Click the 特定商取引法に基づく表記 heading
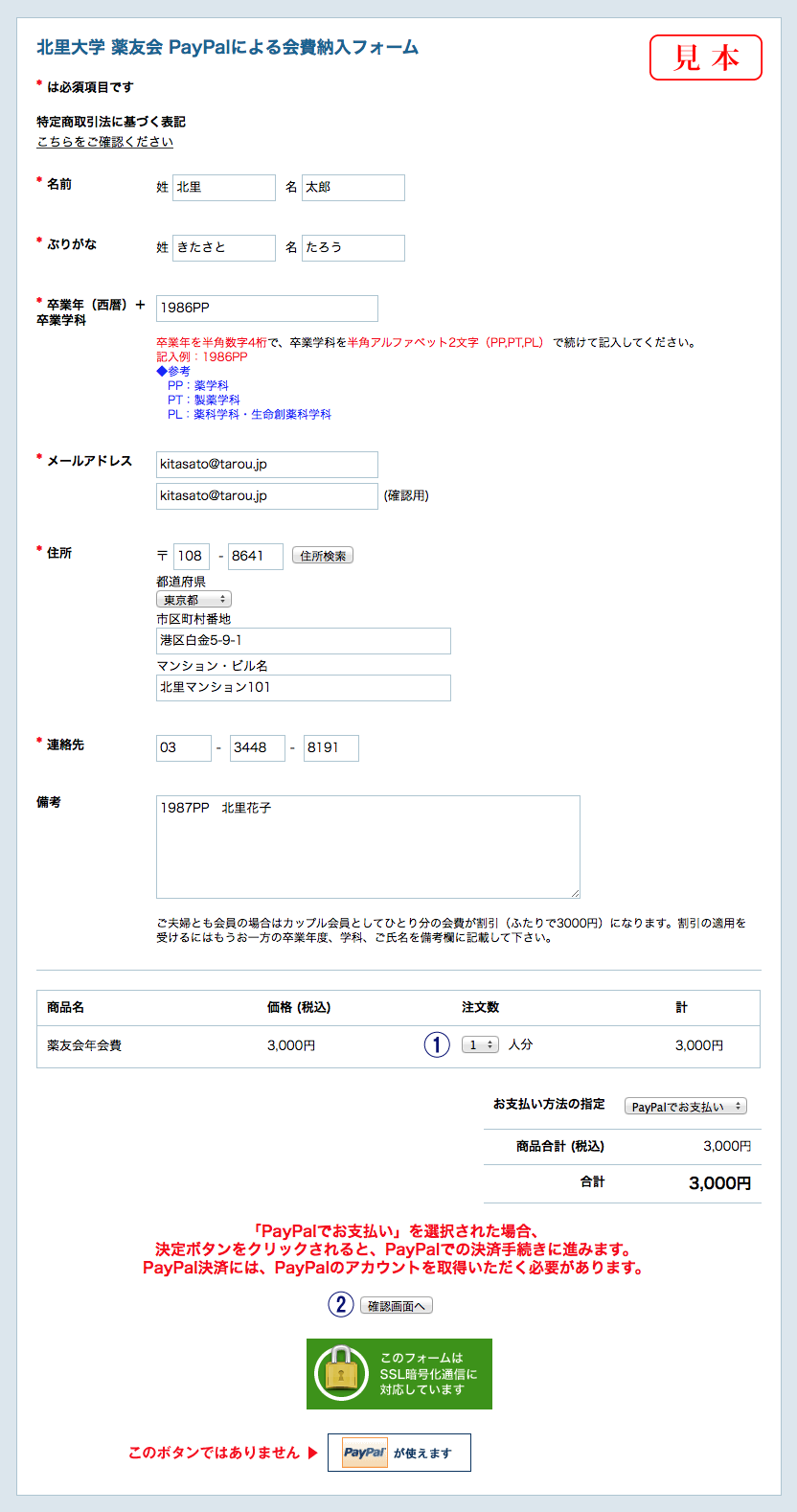 point(111,122)
